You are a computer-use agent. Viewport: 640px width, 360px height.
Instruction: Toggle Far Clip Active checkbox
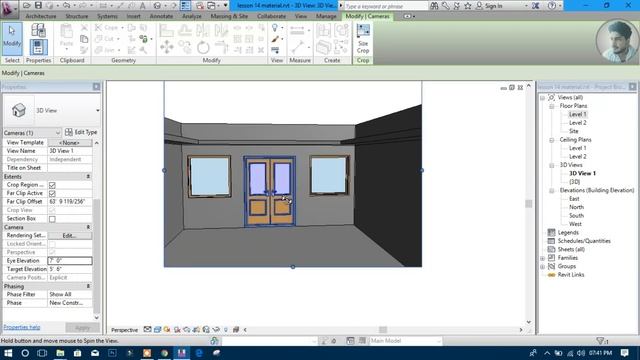click(52, 193)
